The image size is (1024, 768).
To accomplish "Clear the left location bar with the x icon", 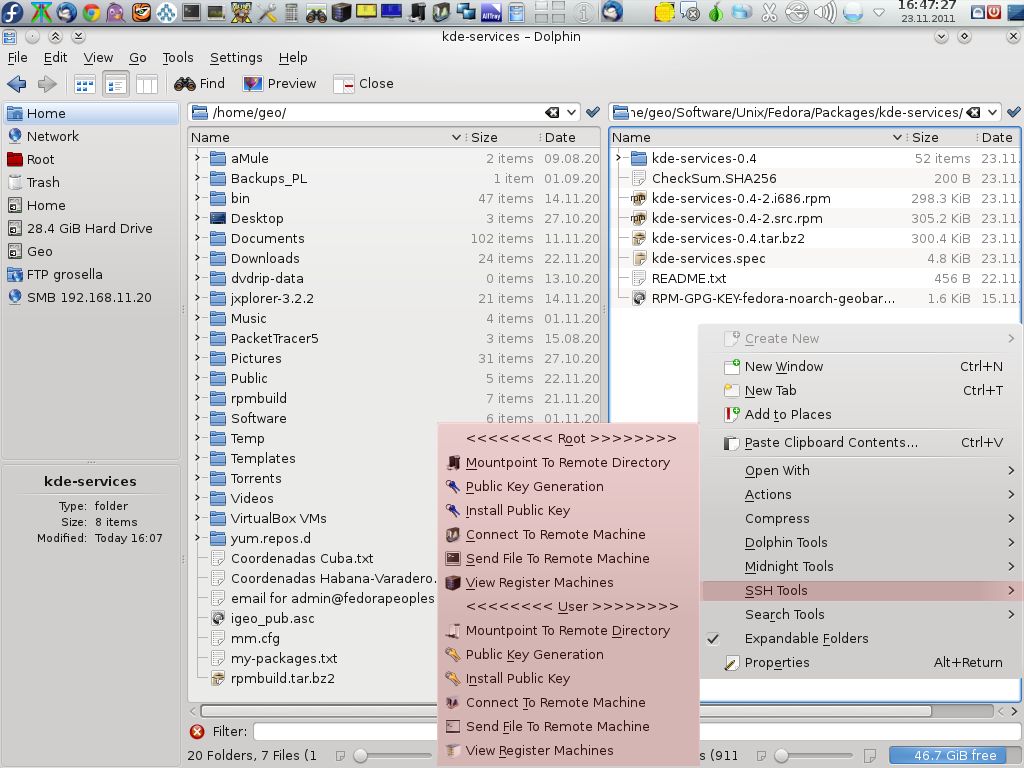I will 551,112.
